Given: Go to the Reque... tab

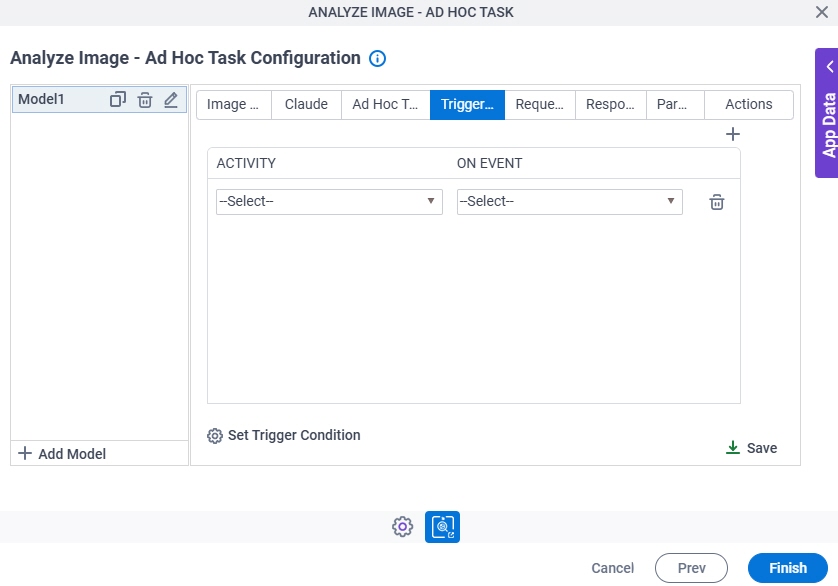Looking at the screenshot, I should (540, 104).
